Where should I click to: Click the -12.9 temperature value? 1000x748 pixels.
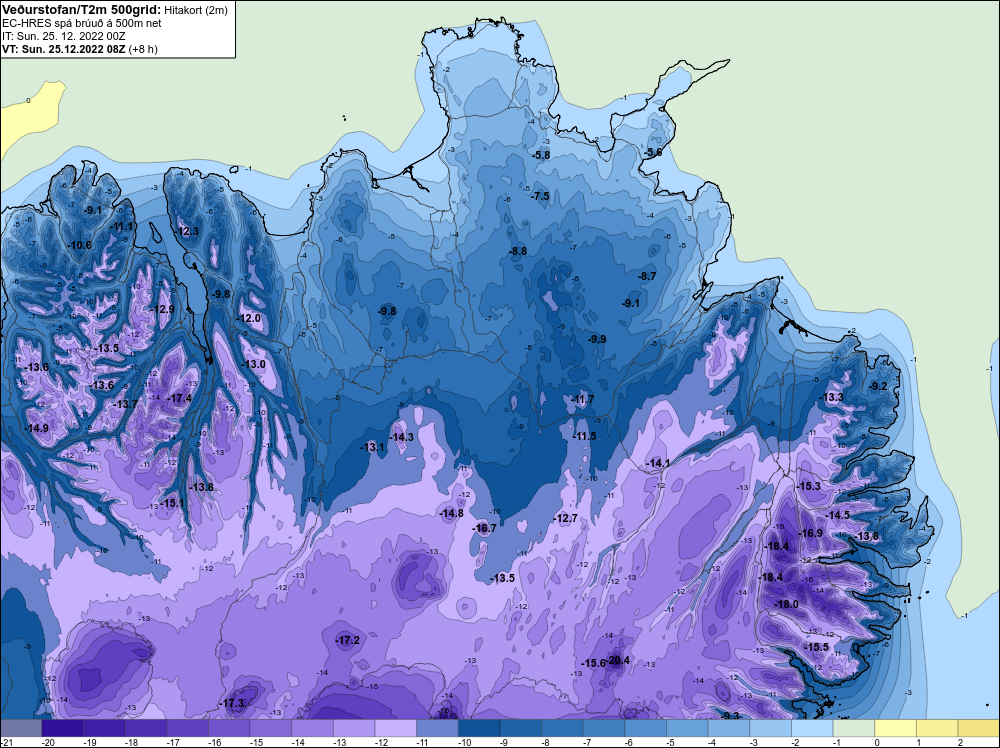pyautogui.click(x=163, y=309)
